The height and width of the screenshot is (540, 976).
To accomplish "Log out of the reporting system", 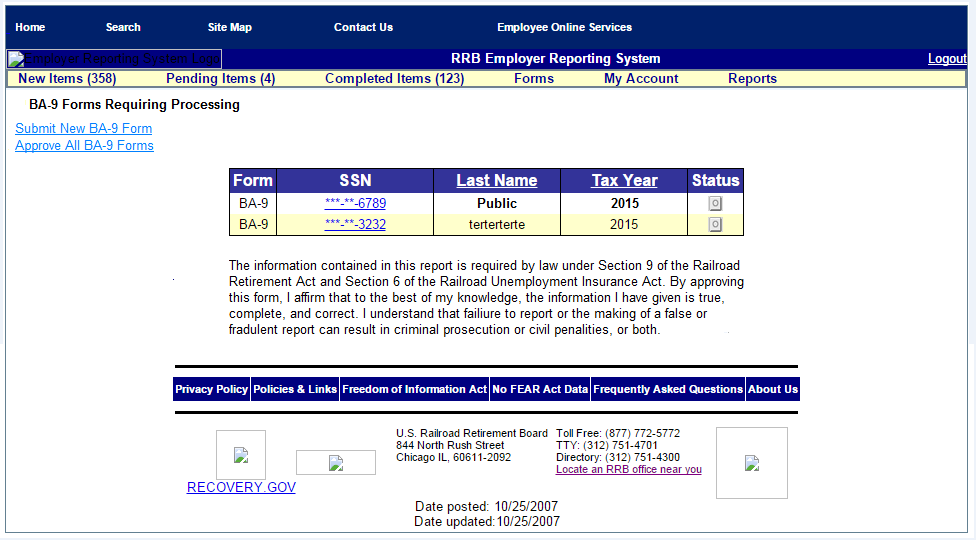I will (x=947, y=59).
